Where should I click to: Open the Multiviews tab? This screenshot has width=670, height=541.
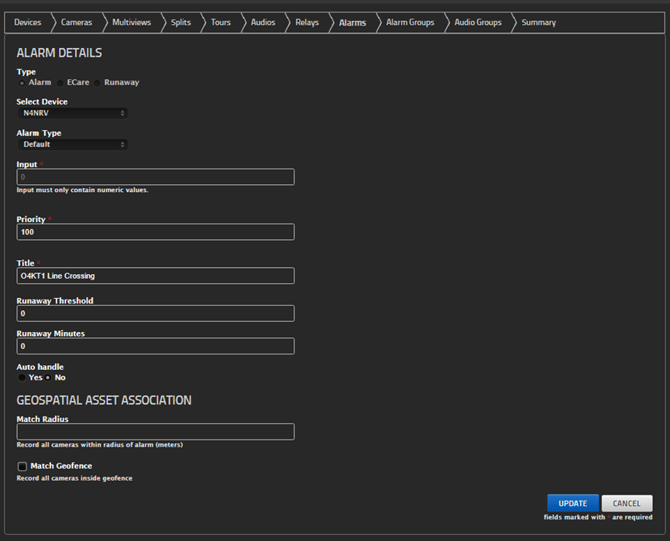coord(131,22)
